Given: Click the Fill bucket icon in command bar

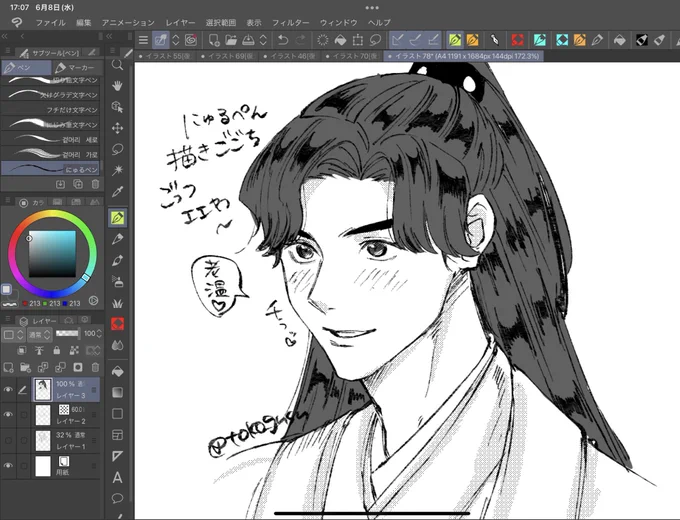Looking at the screenshot, I should pyautogui.click(x=340, y=40).
